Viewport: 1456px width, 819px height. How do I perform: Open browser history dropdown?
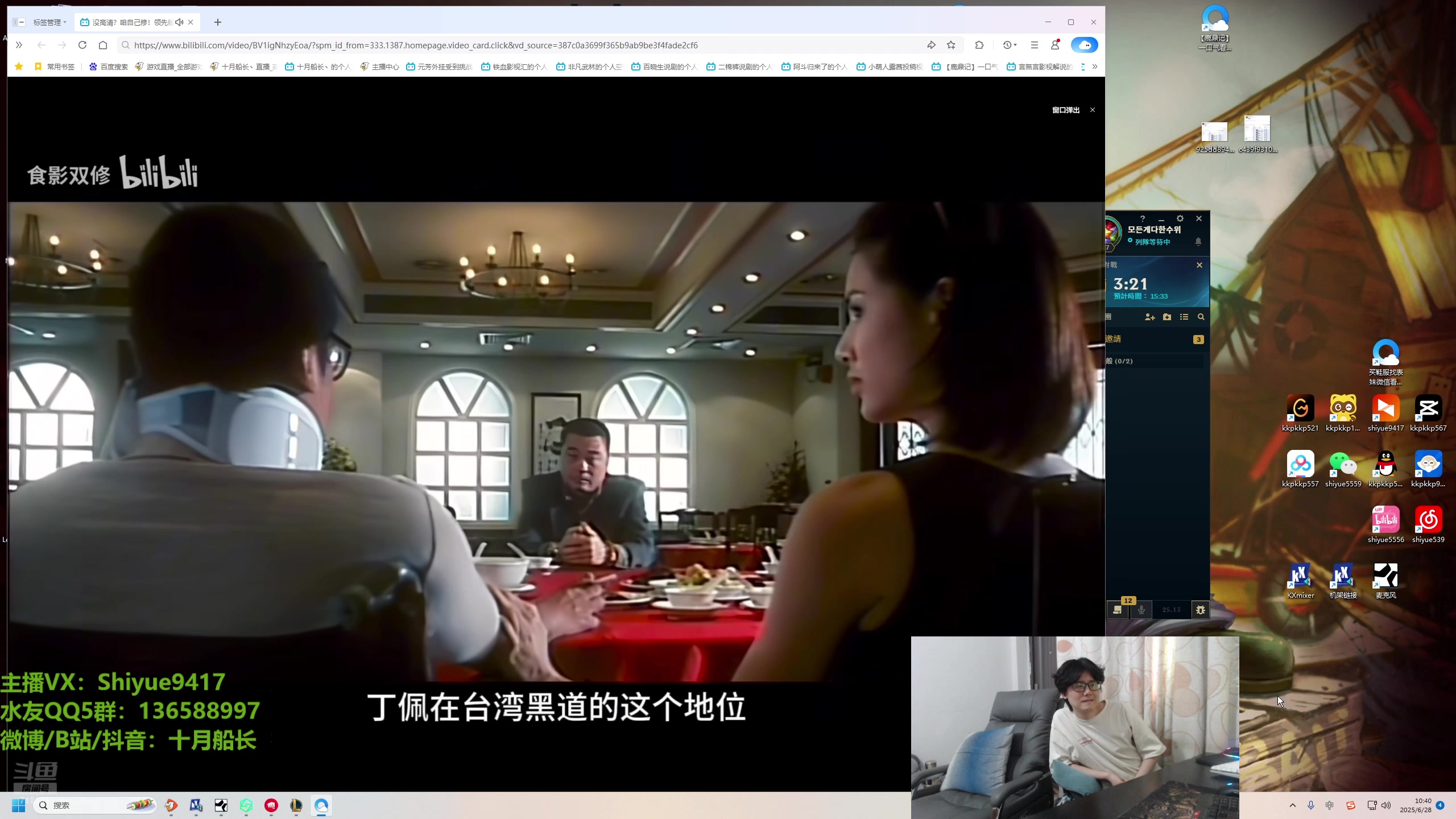click(x=1010, y=45)
